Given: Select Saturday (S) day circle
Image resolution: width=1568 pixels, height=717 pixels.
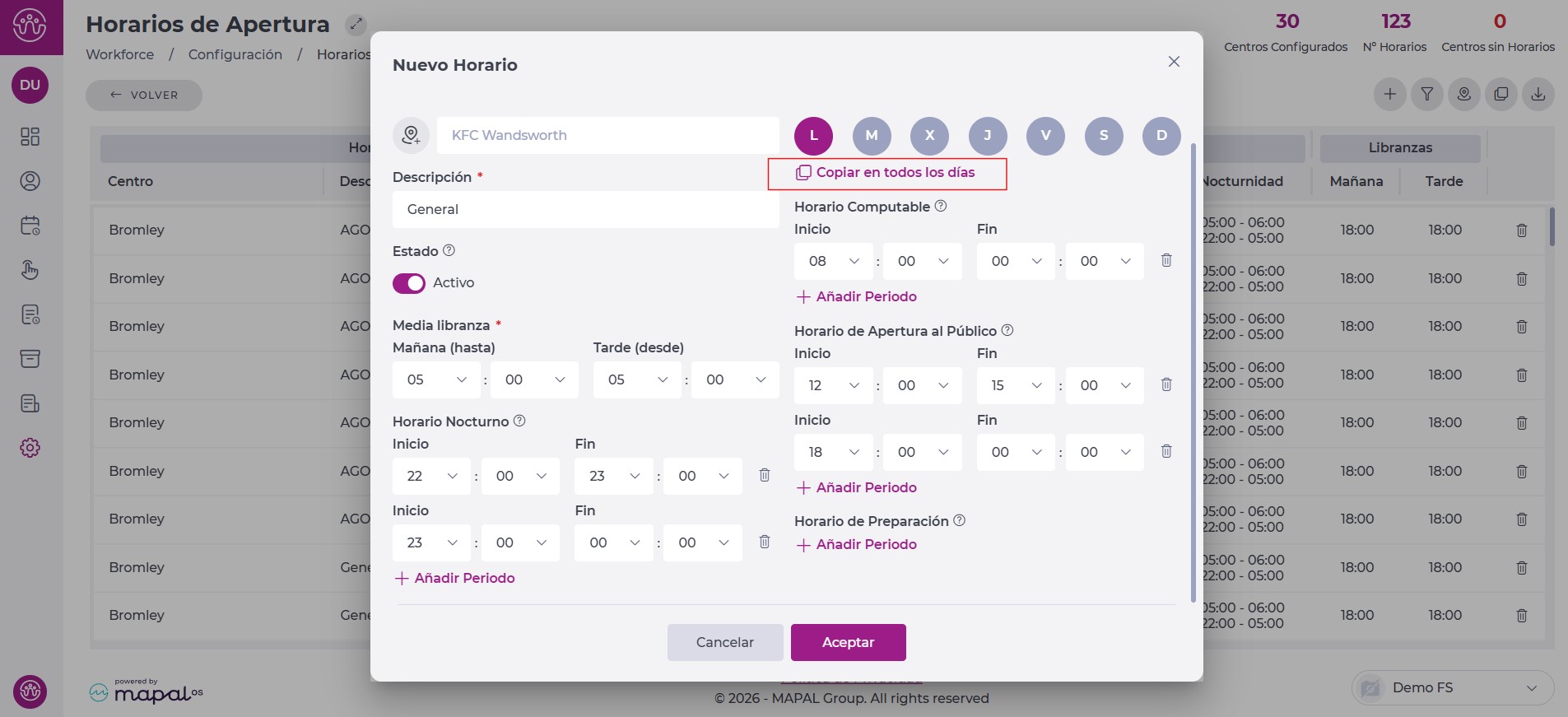Looking at the screenshot, I should point(1104,136).
